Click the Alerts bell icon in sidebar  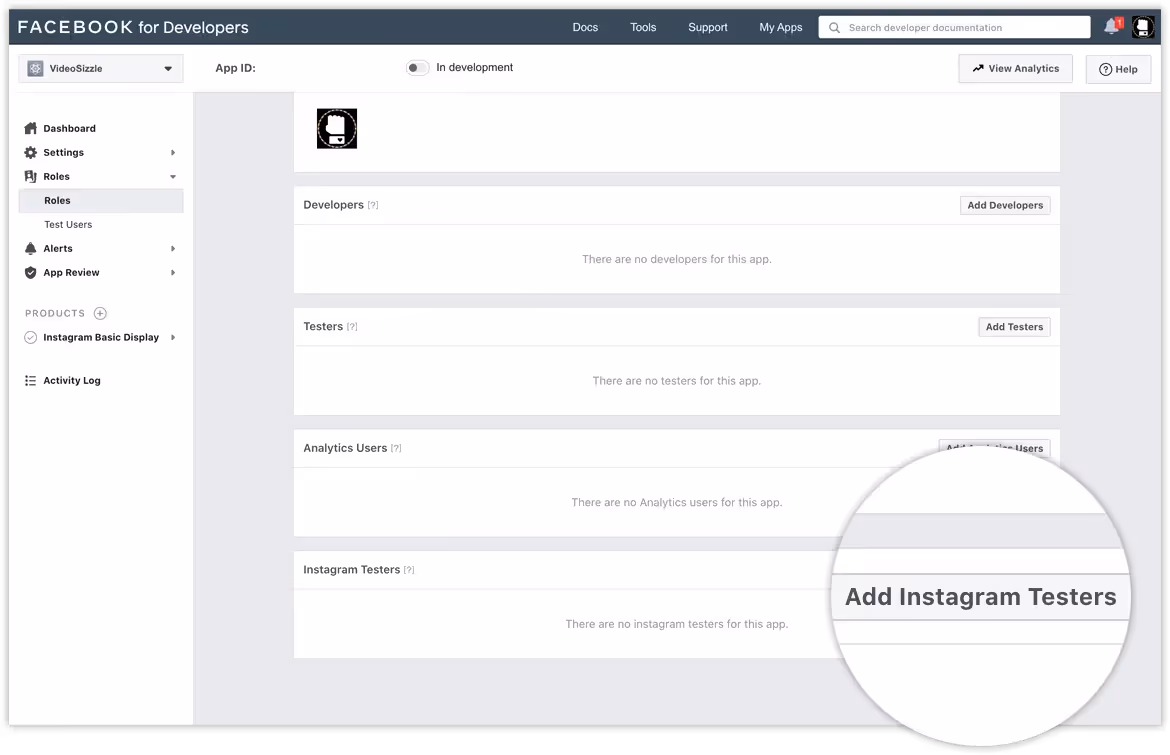[31, 248]
